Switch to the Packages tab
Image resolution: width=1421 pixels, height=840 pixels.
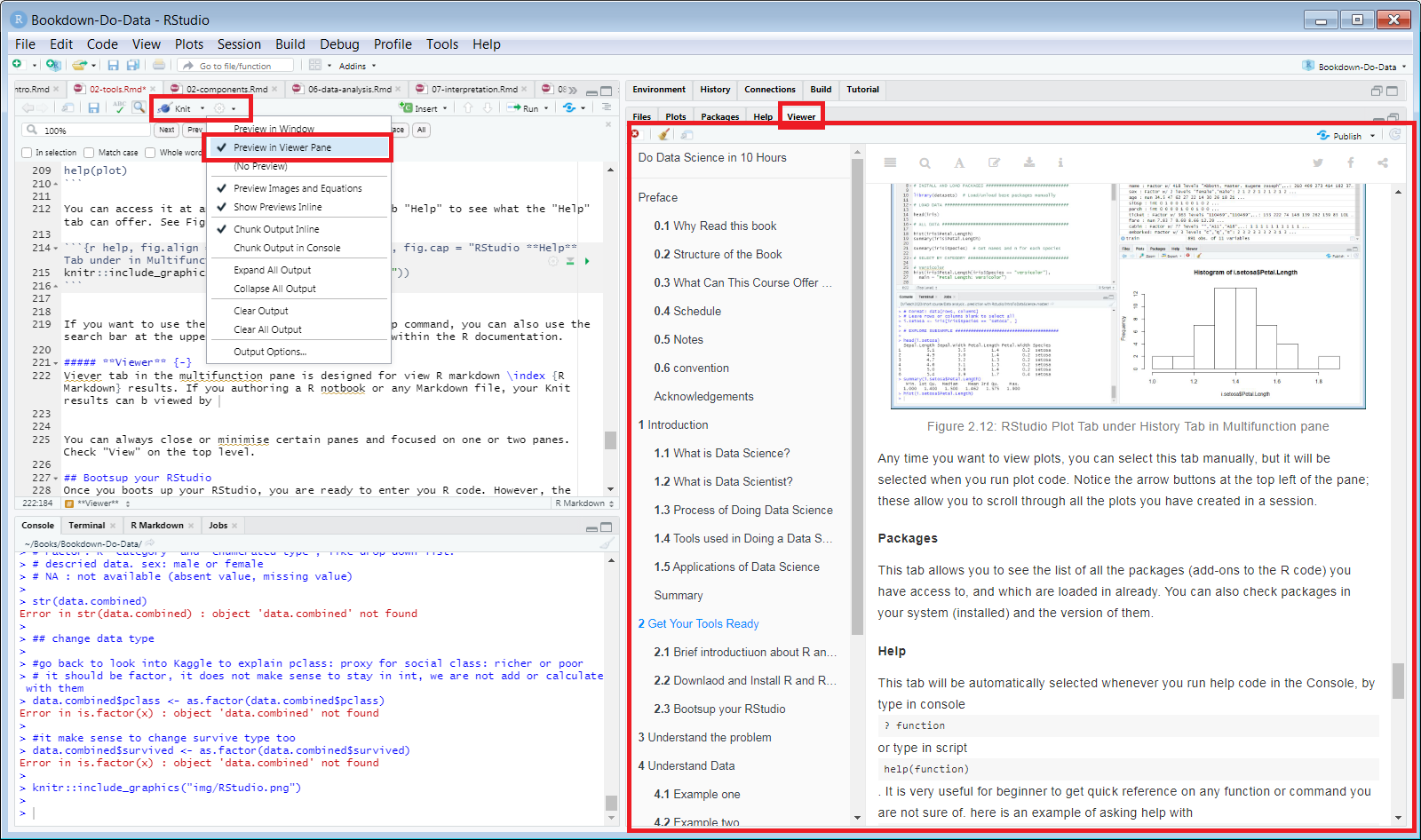(719, 116)
